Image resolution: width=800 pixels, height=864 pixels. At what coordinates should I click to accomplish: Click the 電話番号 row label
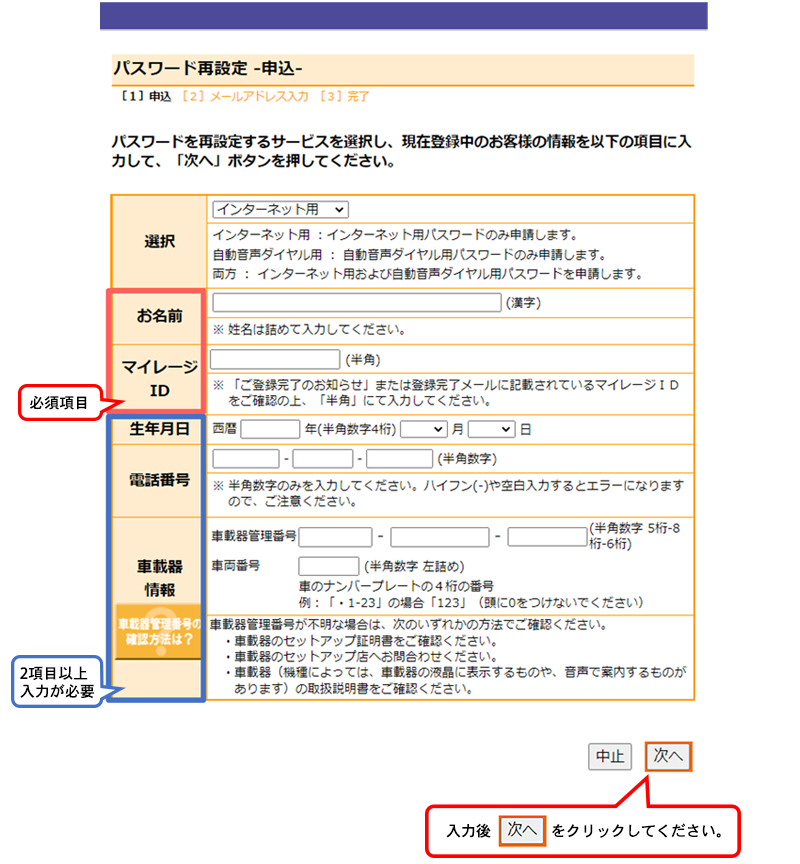160,480
